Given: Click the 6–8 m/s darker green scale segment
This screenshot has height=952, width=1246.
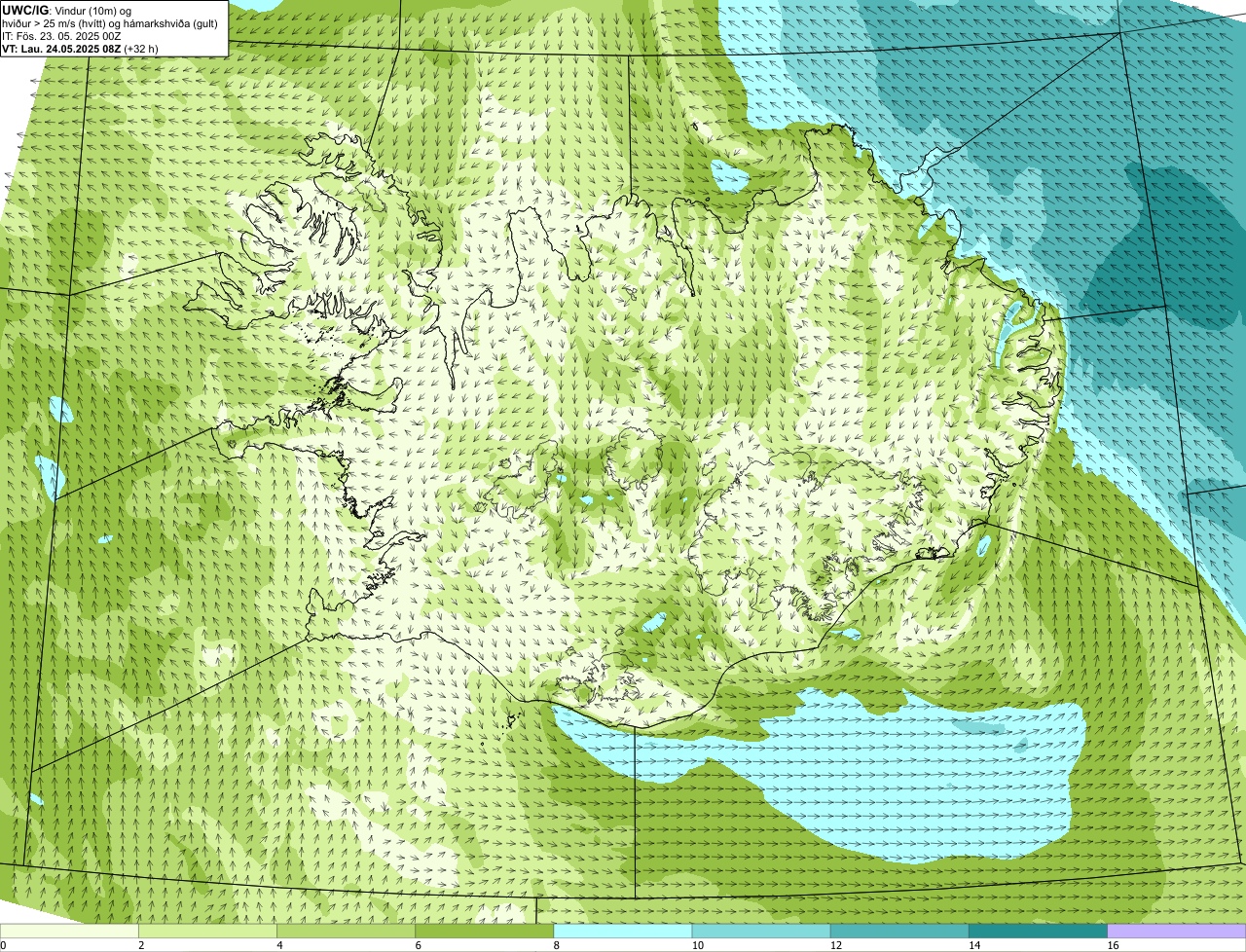Looking at the screenshot, I should [484, 931].
